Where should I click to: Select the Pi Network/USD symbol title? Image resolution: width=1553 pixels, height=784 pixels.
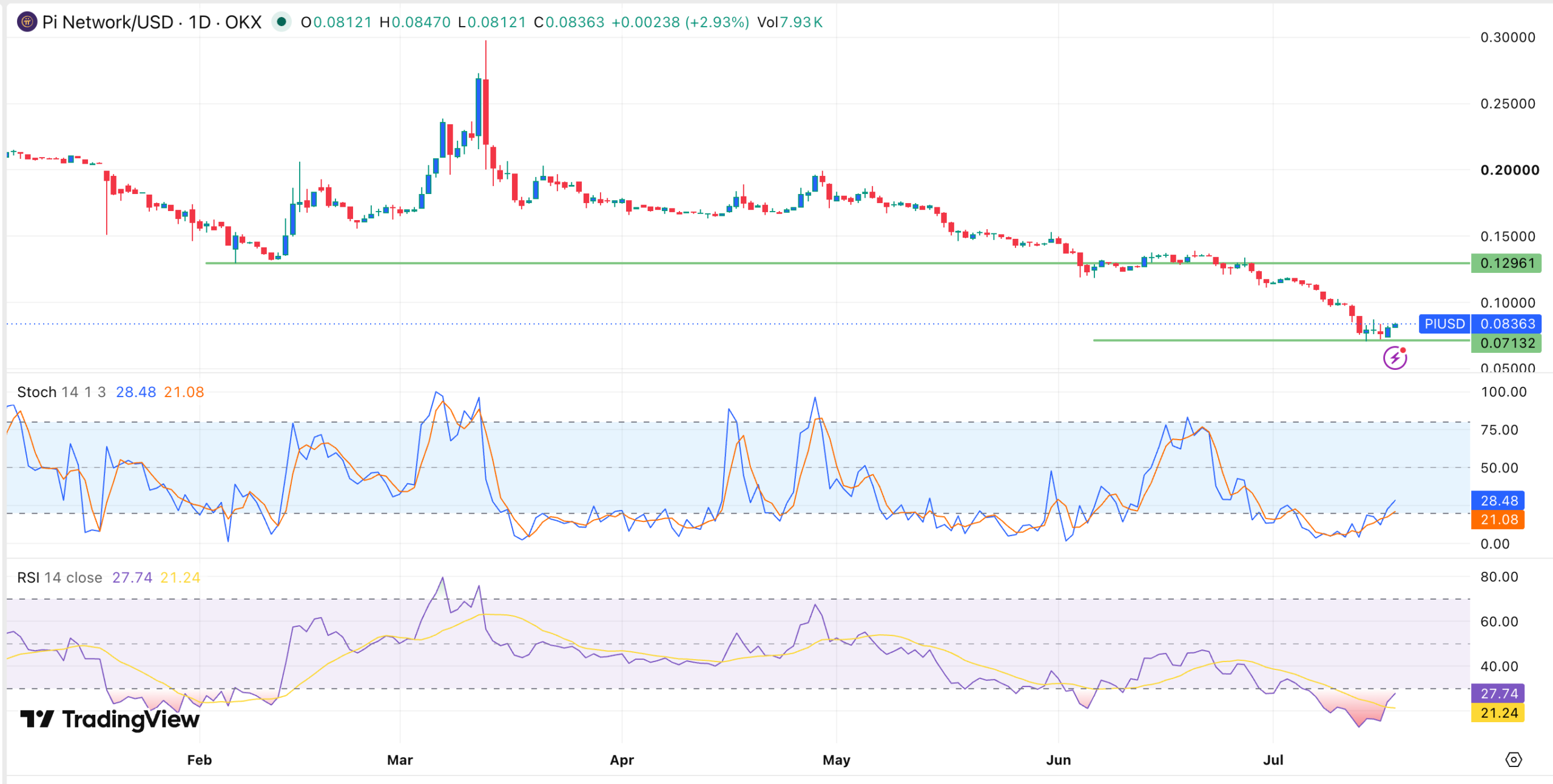(108, 22)
